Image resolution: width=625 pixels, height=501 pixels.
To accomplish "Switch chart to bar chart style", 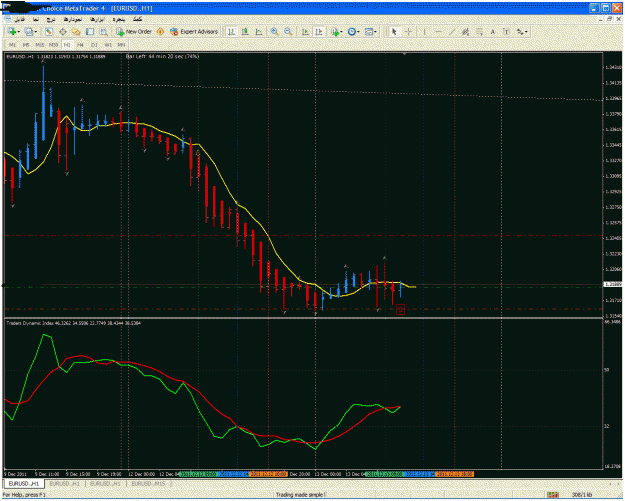I will click(x=231, y=32).
